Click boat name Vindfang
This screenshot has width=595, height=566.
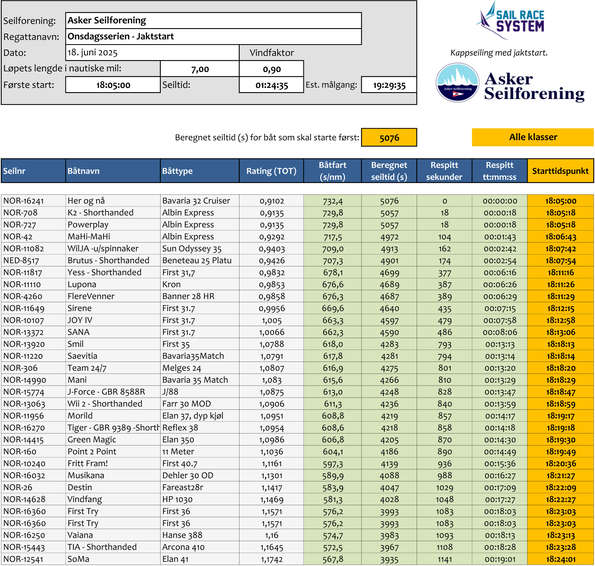pos(85,499)
